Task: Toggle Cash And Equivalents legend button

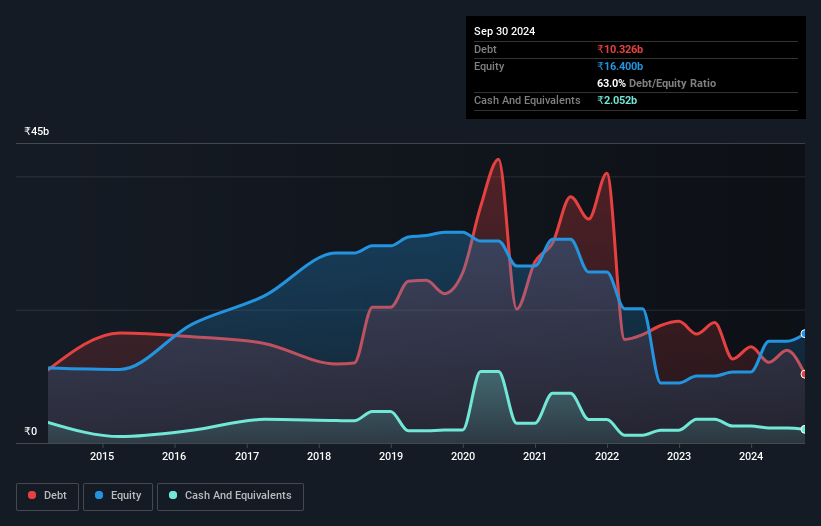Action: pyautogui.click(x=230, y=496)
